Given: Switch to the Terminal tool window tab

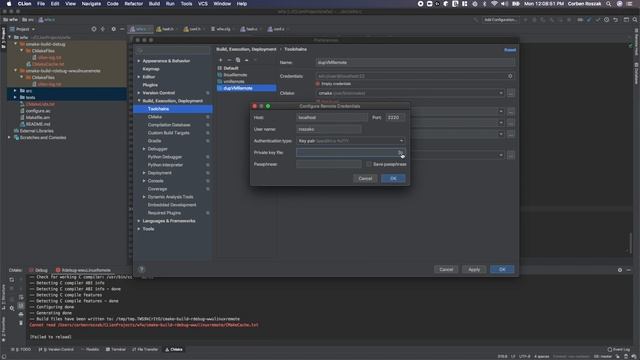Looking at the screenshot, I should [x=116, y=349].
